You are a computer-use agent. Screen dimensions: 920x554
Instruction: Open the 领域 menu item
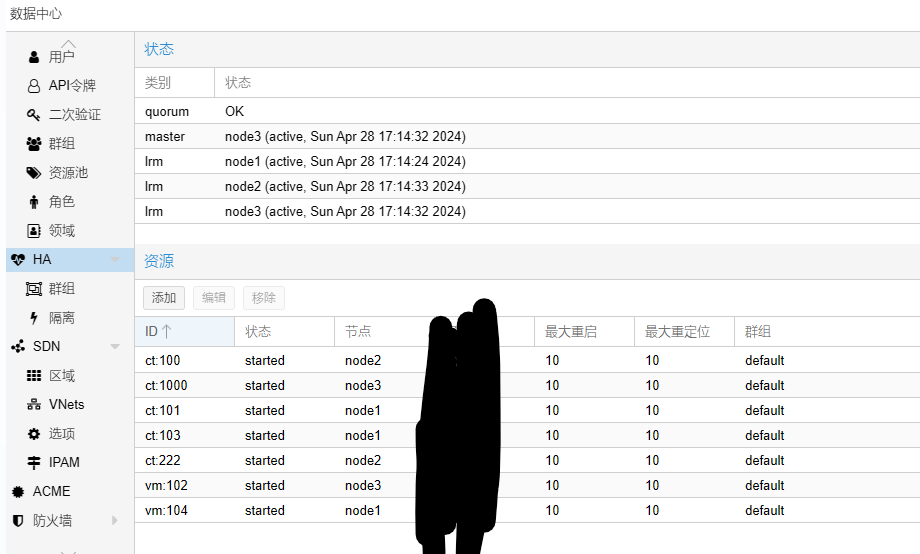point(62,231)
